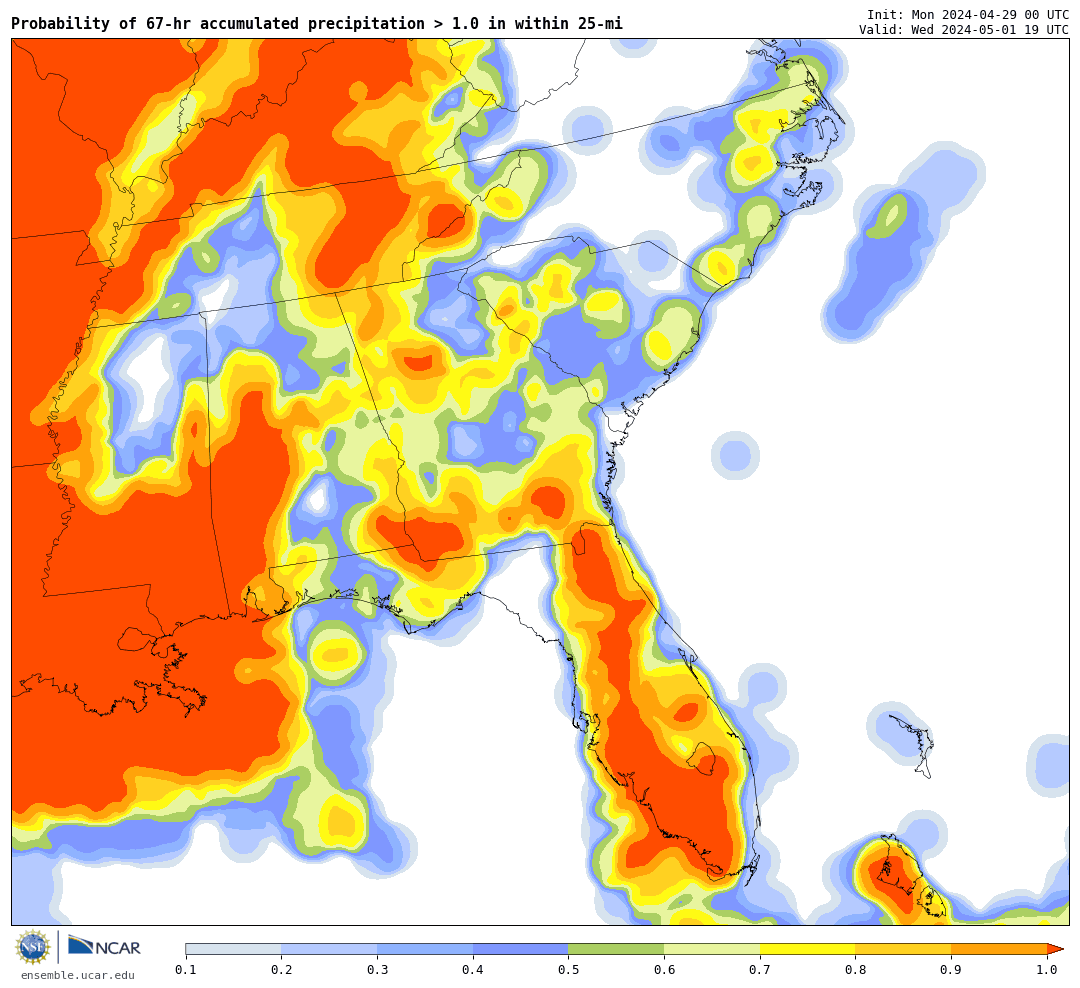Click the Valid: Wed 2024-05-01 19 UTC text
Image resolution: width=1080 pixels, height=988 pixels.
coord(964,30)
